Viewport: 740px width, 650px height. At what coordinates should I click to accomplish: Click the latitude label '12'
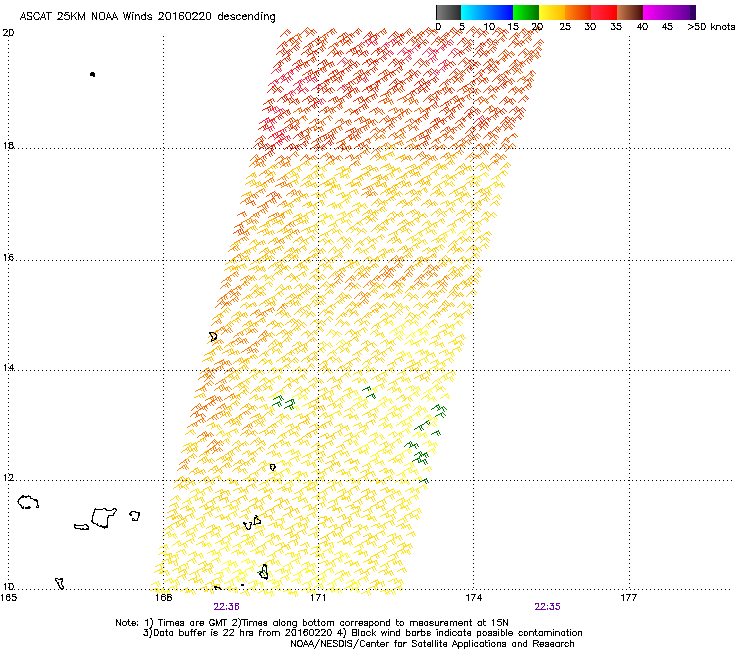point(8,478)
